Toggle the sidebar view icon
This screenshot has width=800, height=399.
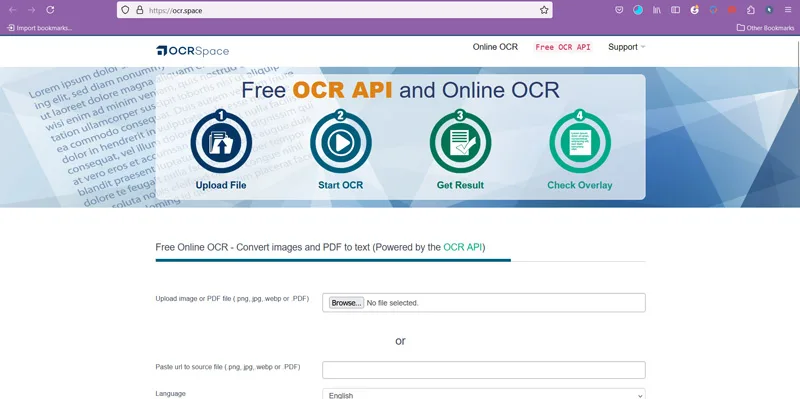tap(676, 10)
